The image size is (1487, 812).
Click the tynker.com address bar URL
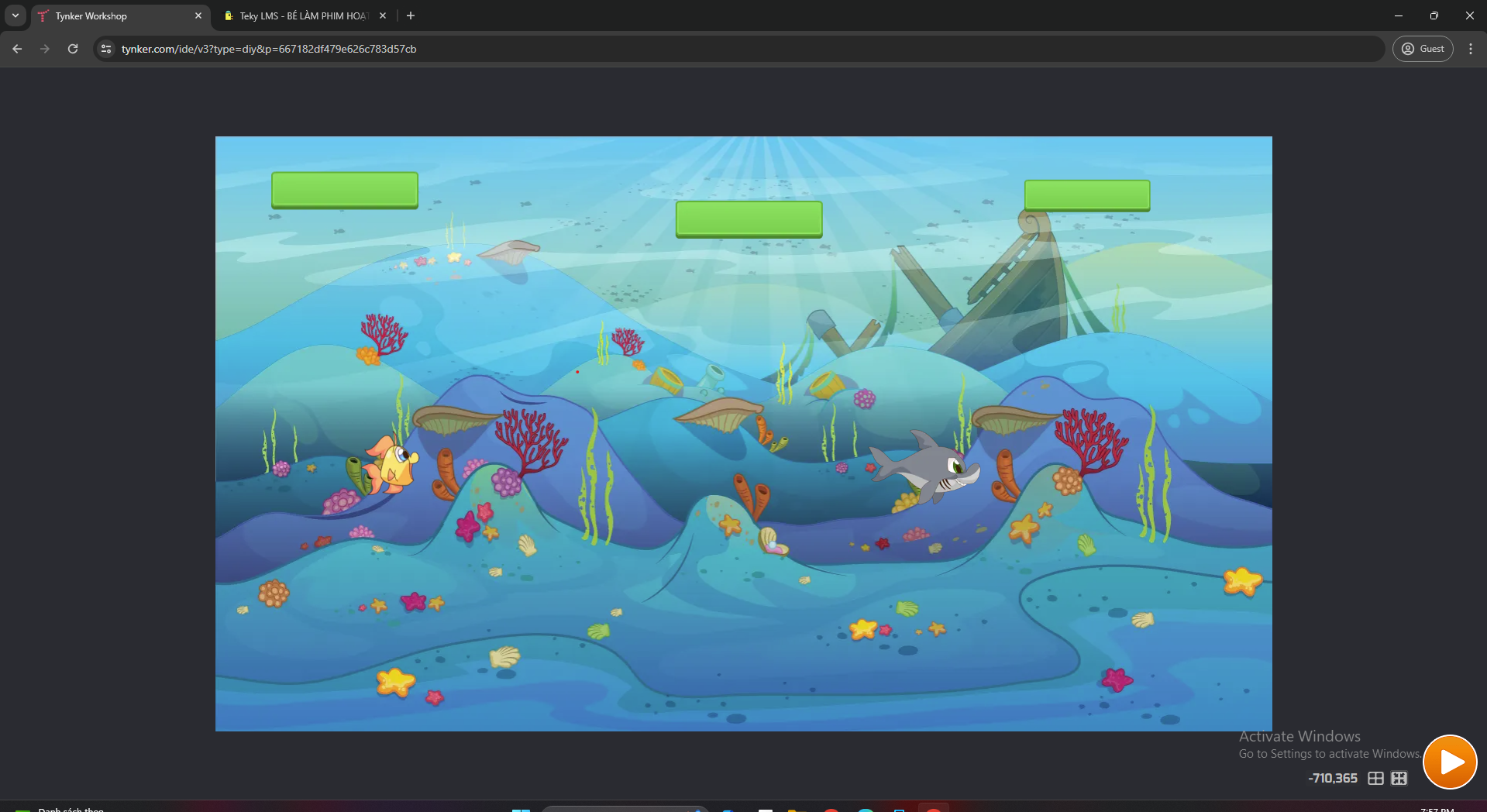tap(269, 49)
